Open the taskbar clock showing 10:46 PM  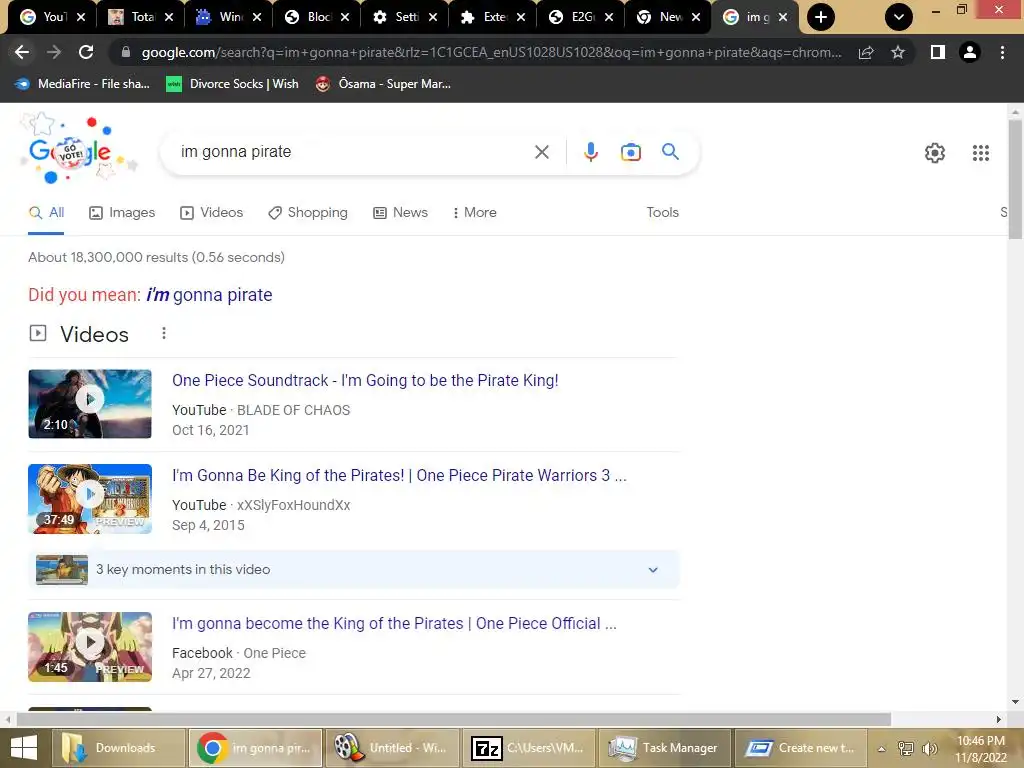981,748
